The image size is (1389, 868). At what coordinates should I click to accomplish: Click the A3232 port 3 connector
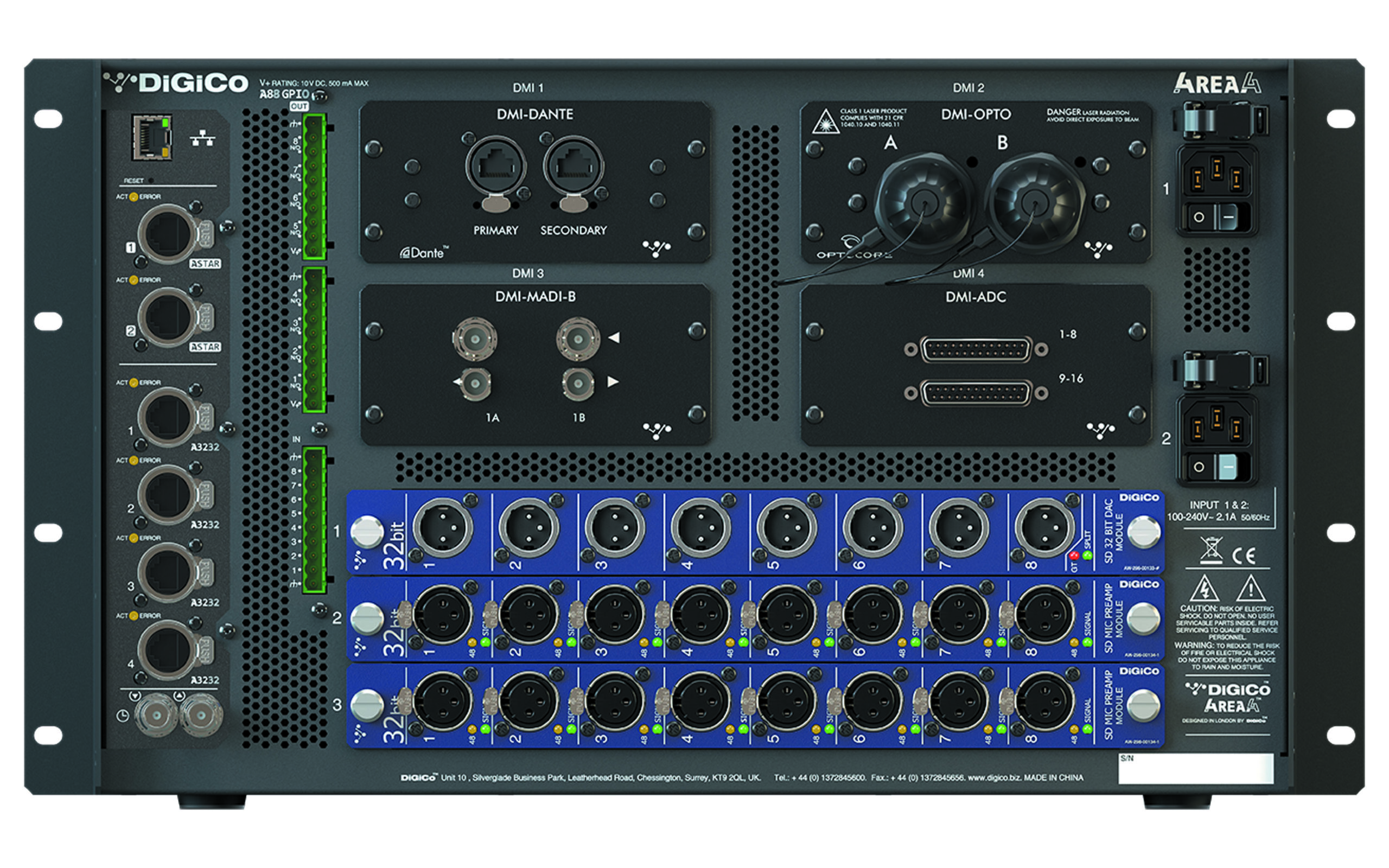[168, 572]
